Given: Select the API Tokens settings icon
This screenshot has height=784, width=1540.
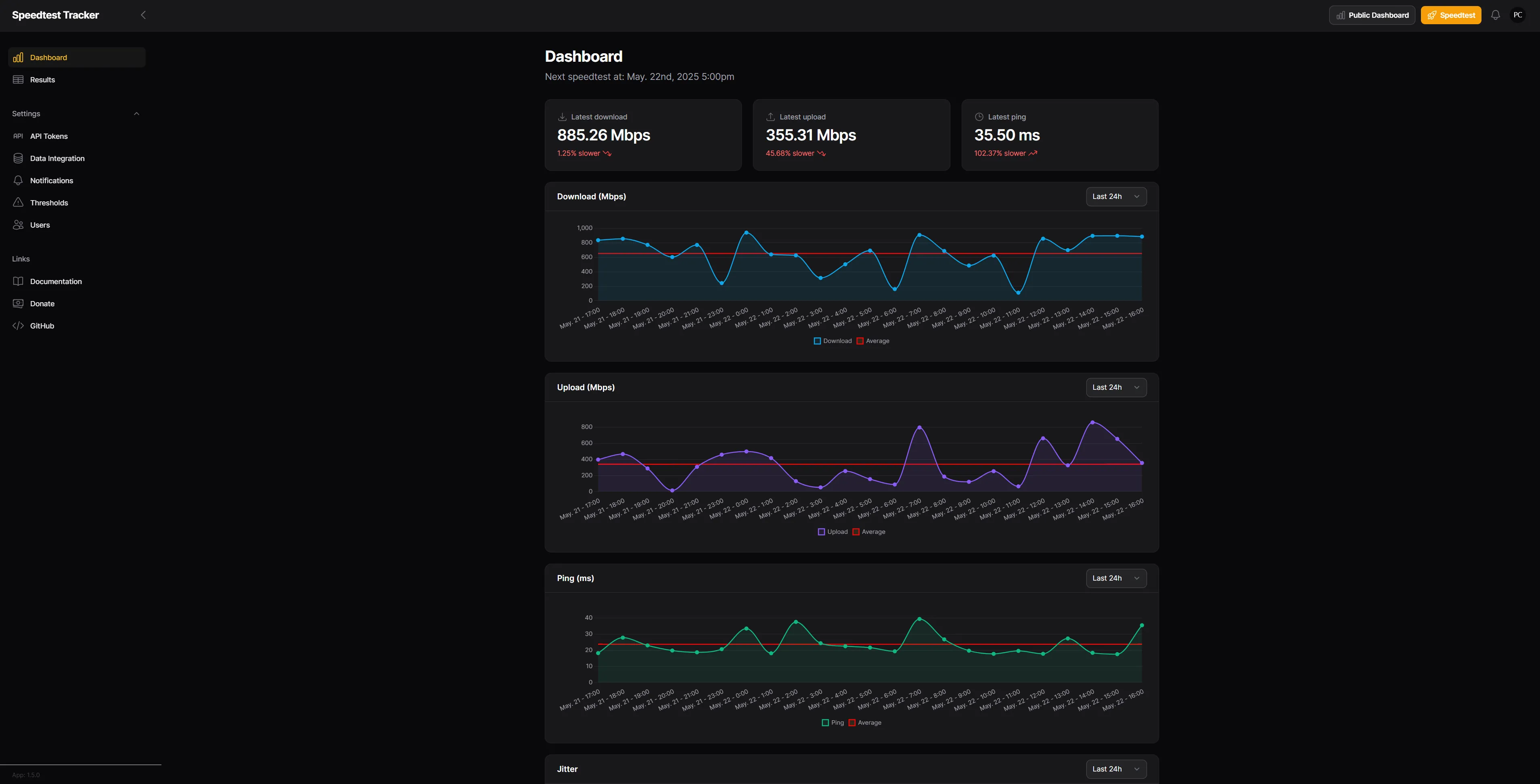Looking at the screenshot, I should 18,136.
